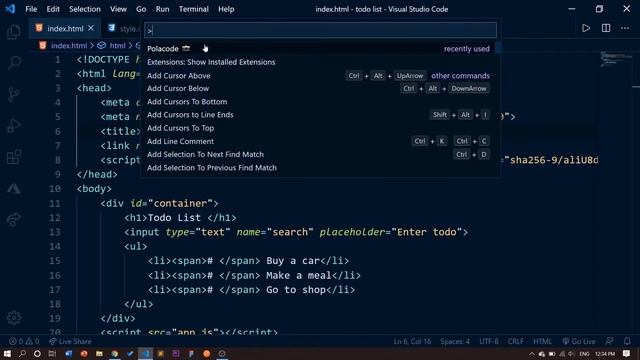Open the Search view in activity bar
The image size is (640, 360).
(14, 62)
